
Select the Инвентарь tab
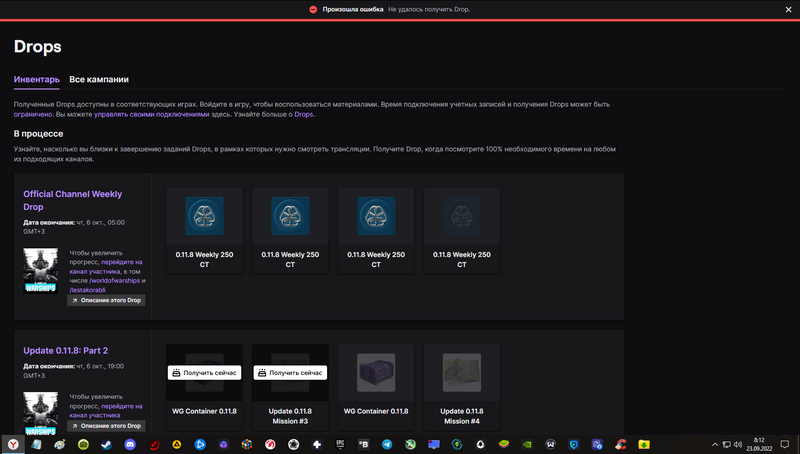point(37,80)
